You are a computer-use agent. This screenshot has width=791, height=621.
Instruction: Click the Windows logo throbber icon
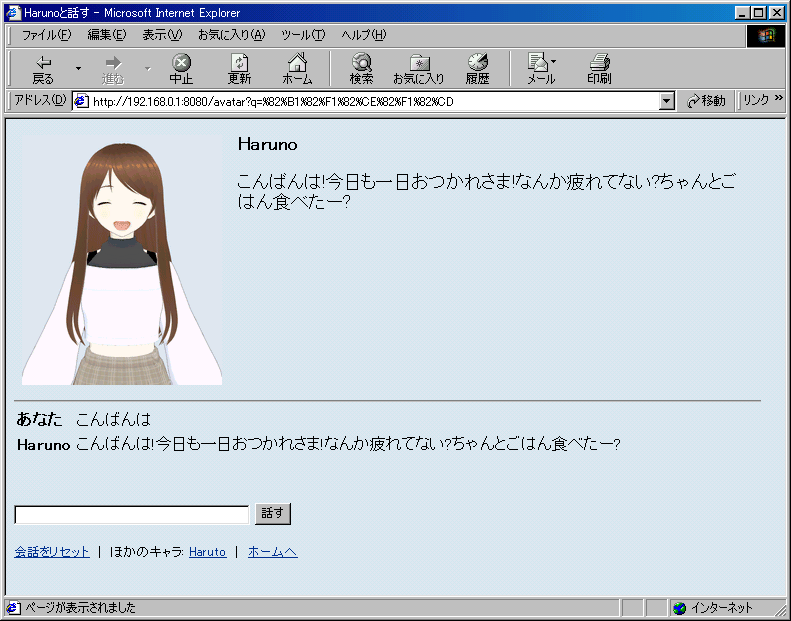pyautogui.click(x=766, y=35)
